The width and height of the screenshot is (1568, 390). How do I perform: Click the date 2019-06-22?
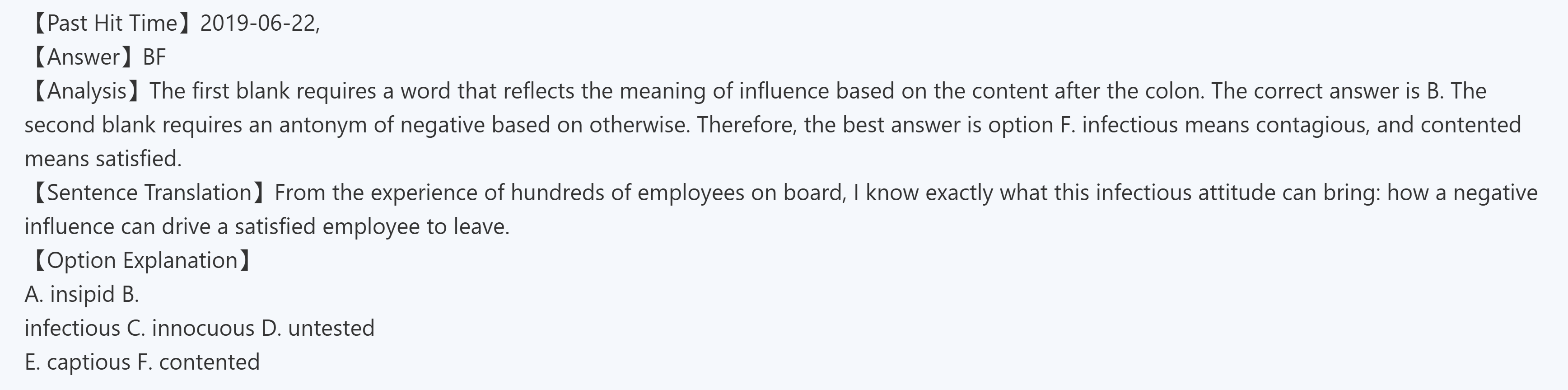point(258,23)
